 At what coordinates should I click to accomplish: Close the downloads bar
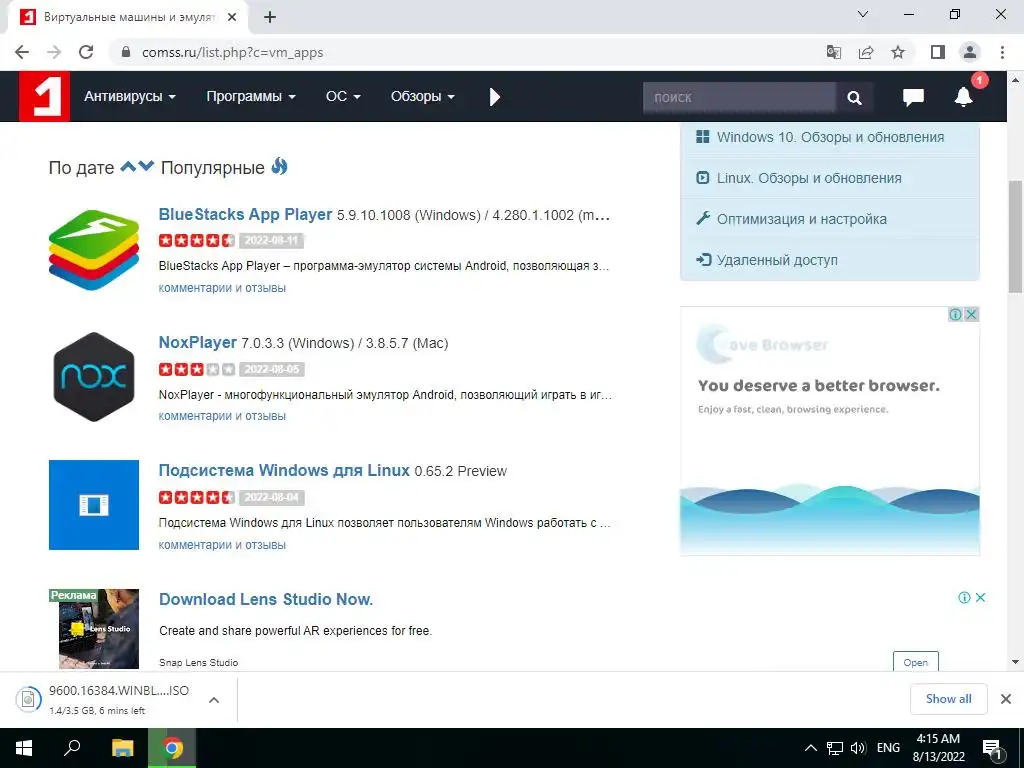pos(1006,699)
